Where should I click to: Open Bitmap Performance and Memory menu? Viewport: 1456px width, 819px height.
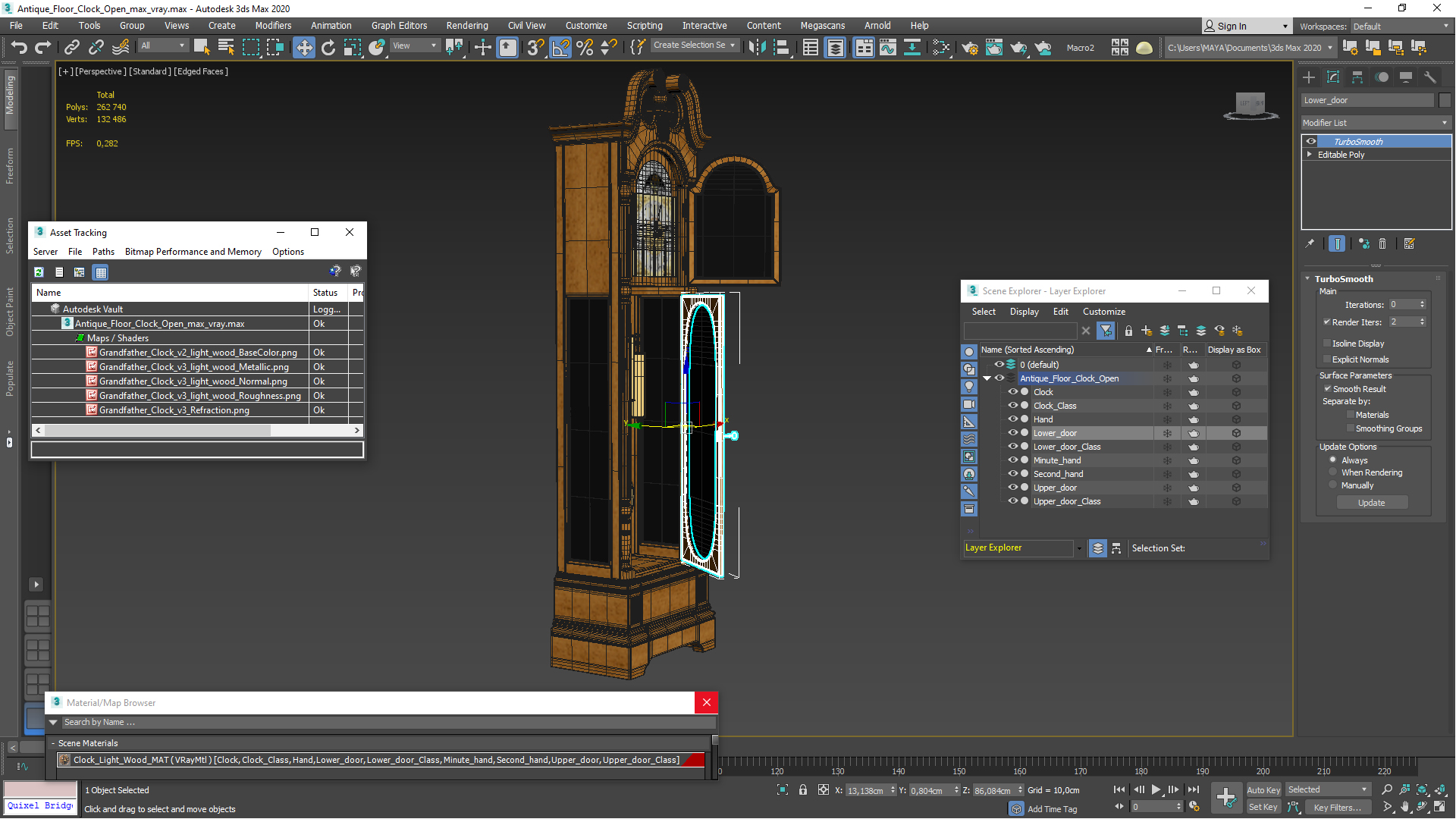point(193,252)
